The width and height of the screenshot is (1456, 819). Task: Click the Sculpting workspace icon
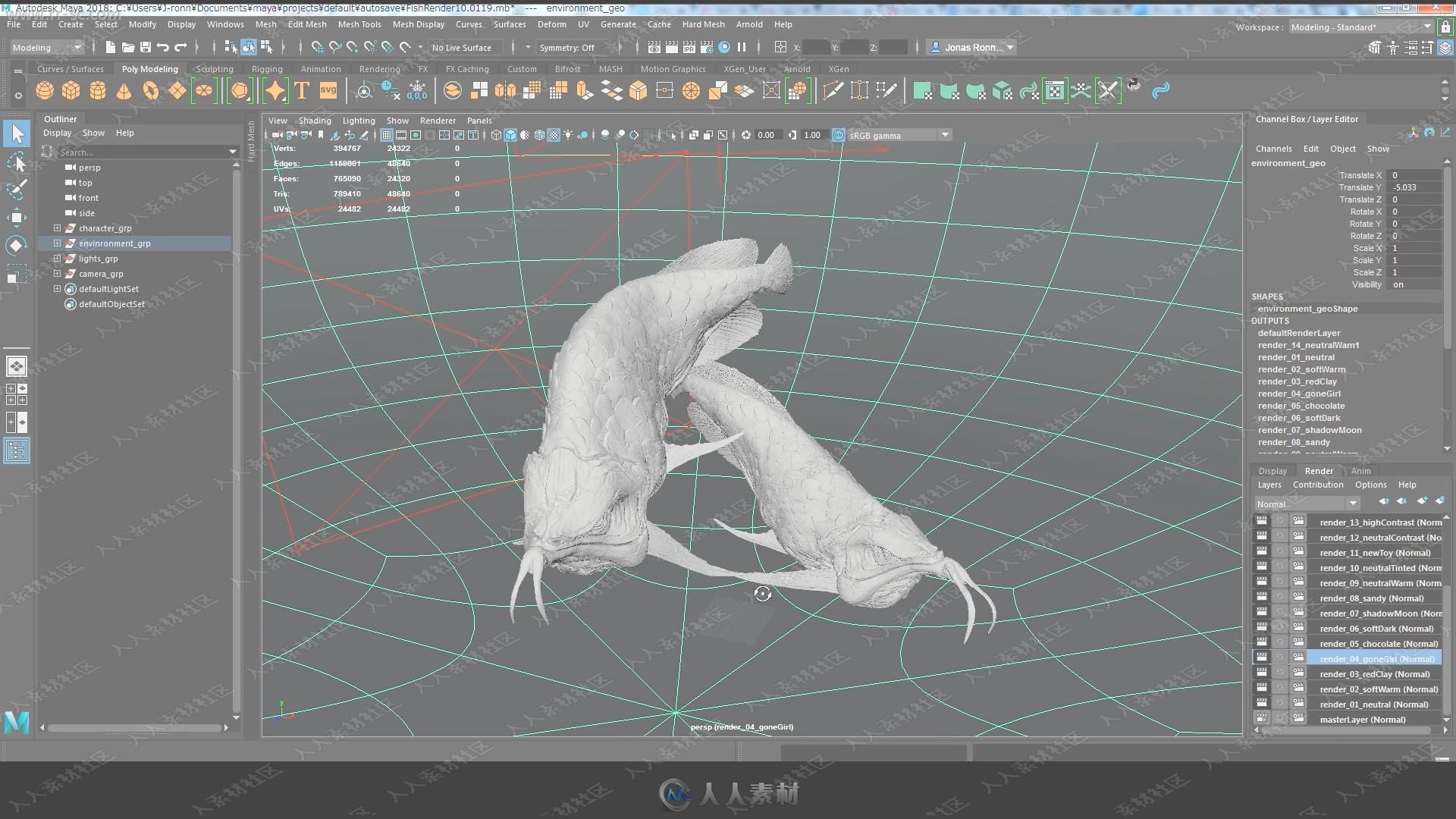coord(214,68)
